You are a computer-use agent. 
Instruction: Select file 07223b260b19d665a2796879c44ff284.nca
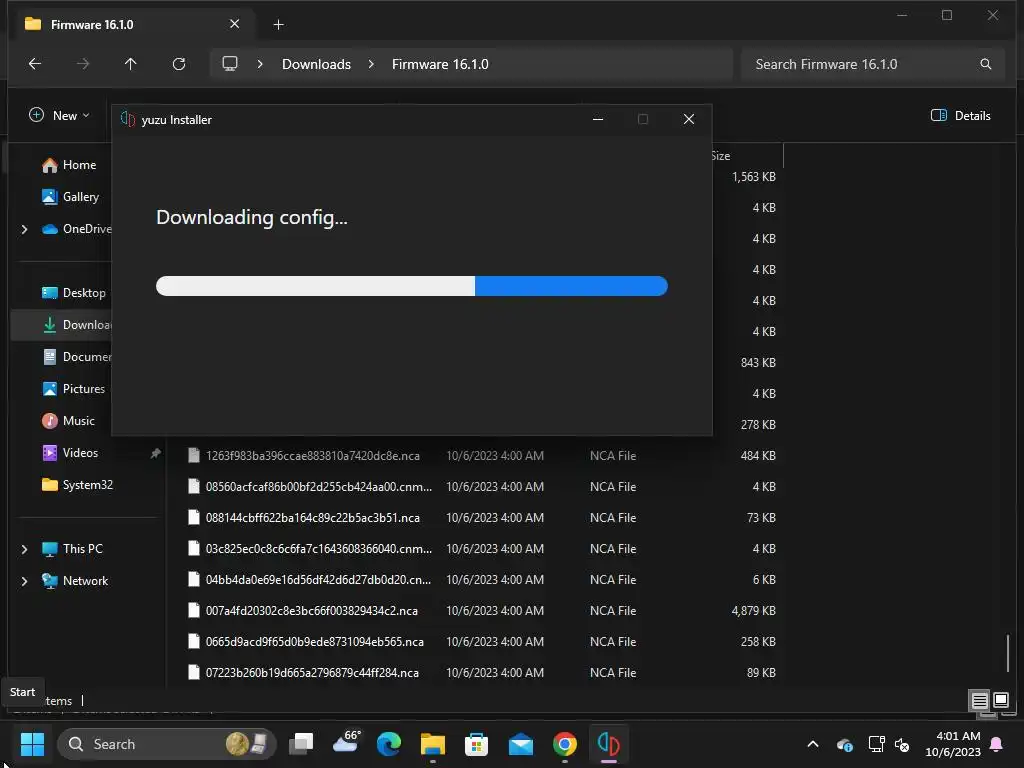(x=312, y=673)
